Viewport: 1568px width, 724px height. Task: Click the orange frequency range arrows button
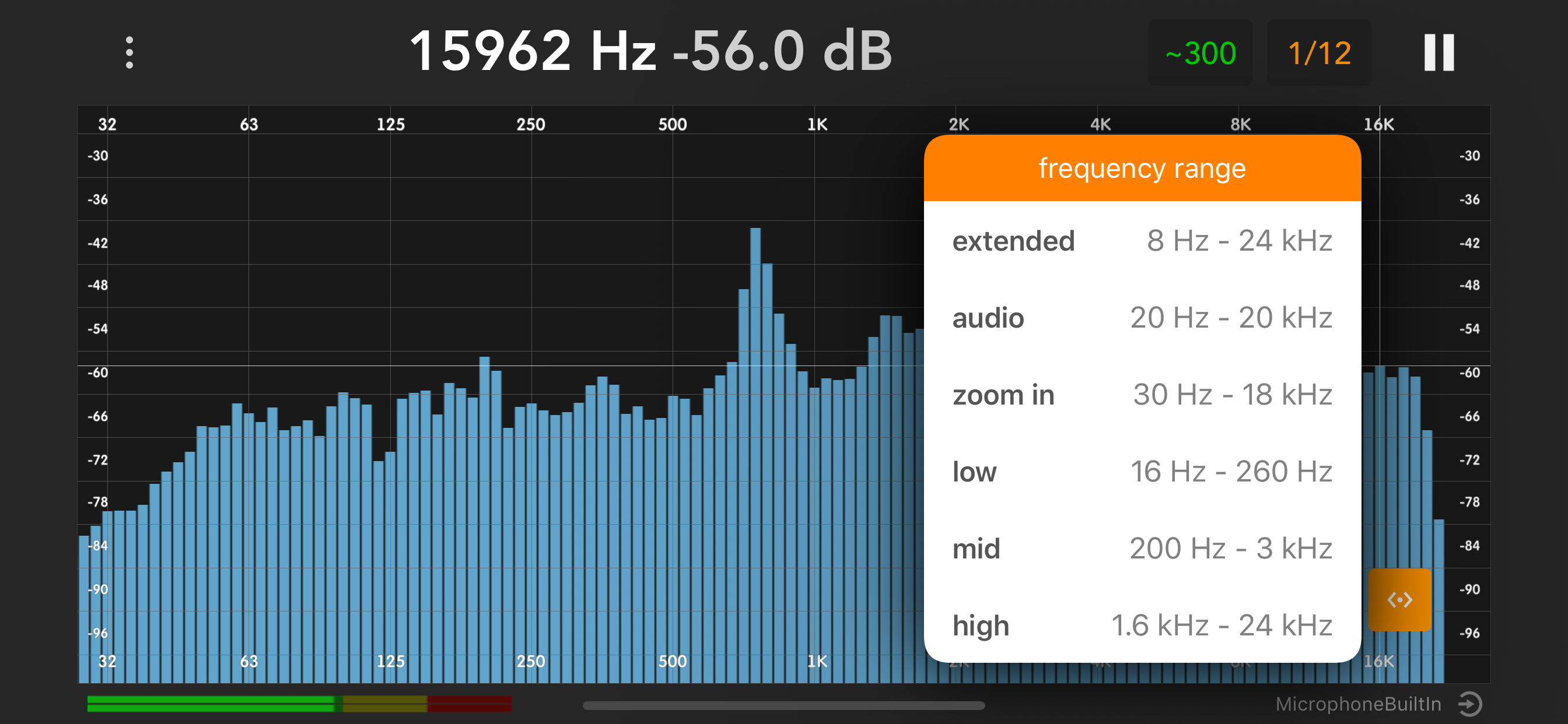(x=1399, y=600)
